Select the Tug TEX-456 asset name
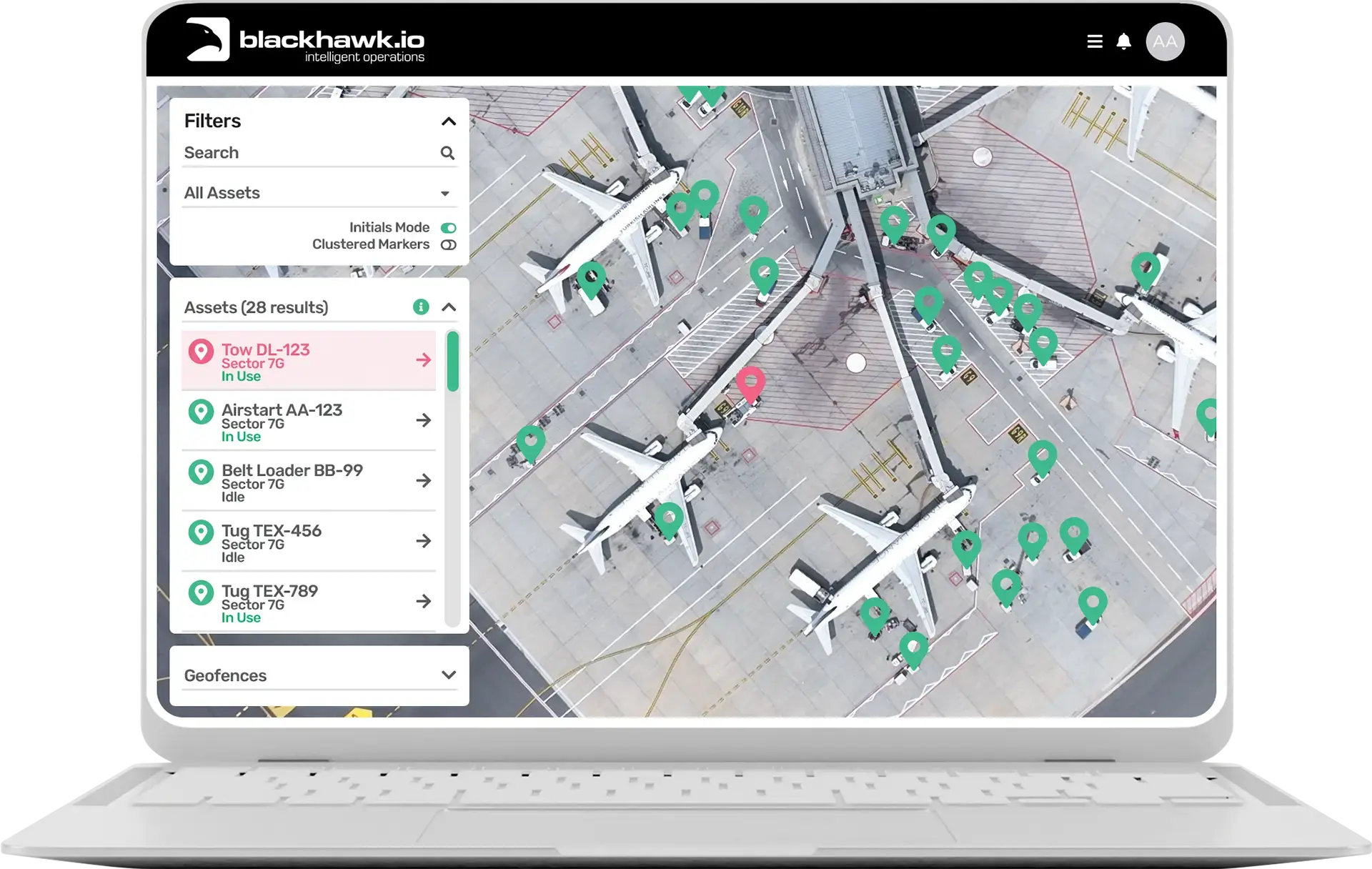 [271, 531]
